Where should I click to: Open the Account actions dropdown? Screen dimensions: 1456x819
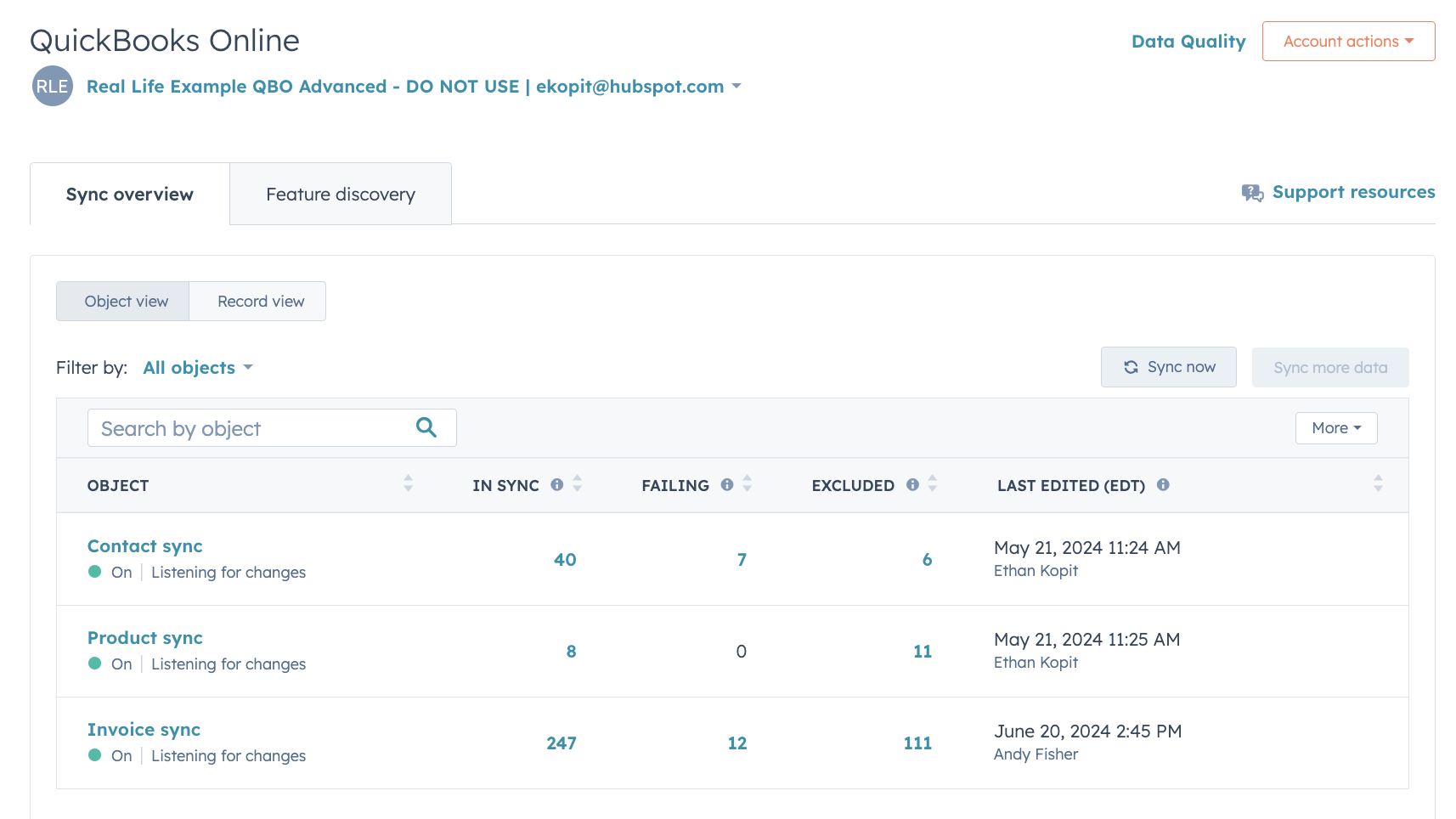1347,41
